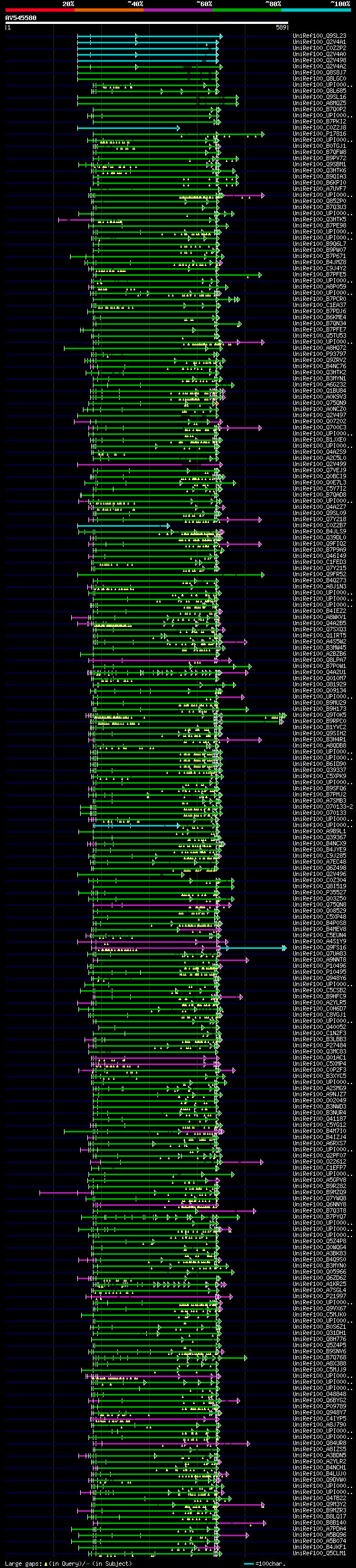Viewport: 356px width, 1568px height.
Task: Select hit label UniRef100_B7PKI2
Action: pyautogui.click(x=319, y=121)
